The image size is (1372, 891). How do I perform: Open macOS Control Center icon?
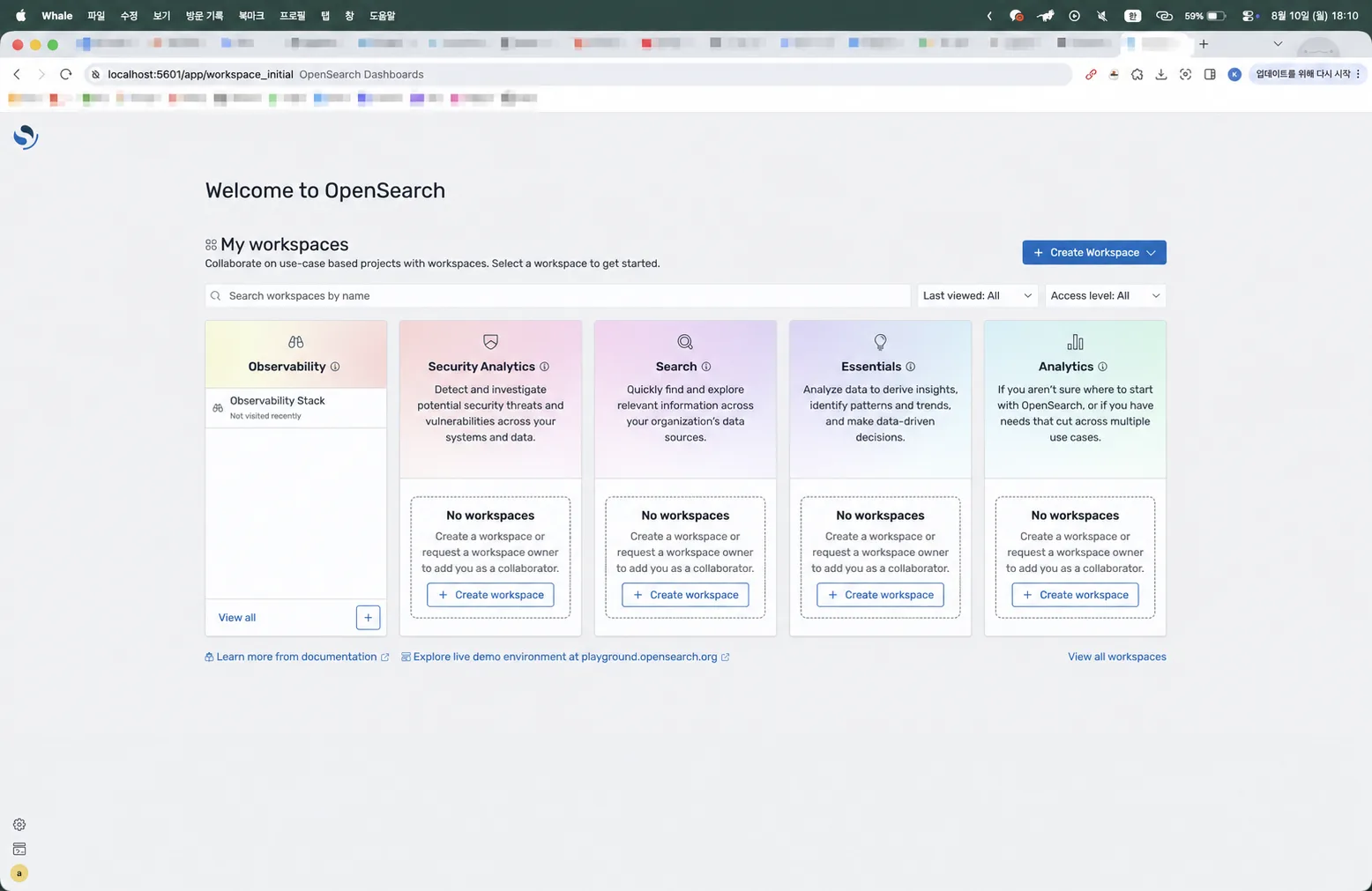click(1249, 16)
